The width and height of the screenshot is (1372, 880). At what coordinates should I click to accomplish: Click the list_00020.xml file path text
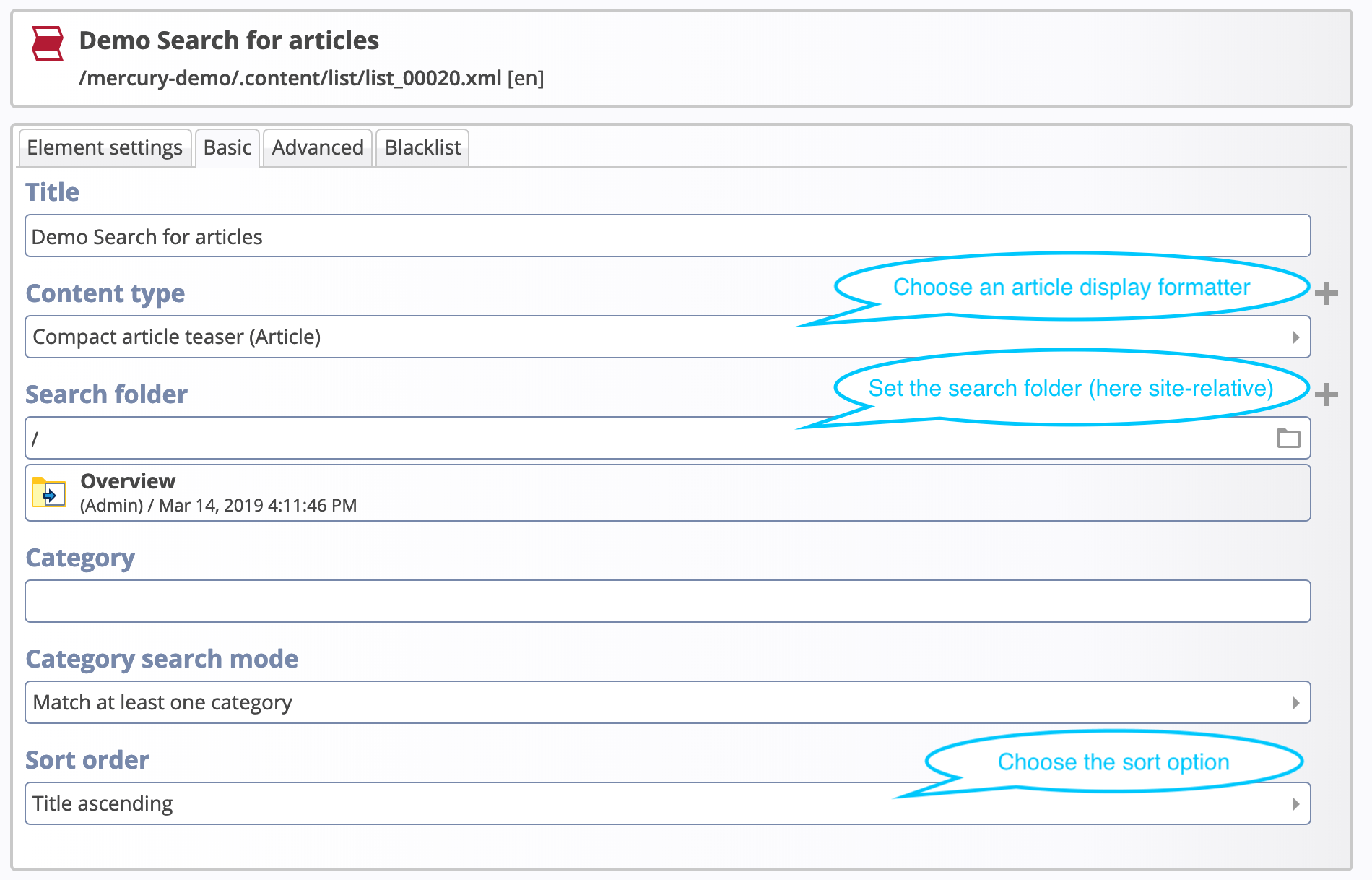point(290,79)
